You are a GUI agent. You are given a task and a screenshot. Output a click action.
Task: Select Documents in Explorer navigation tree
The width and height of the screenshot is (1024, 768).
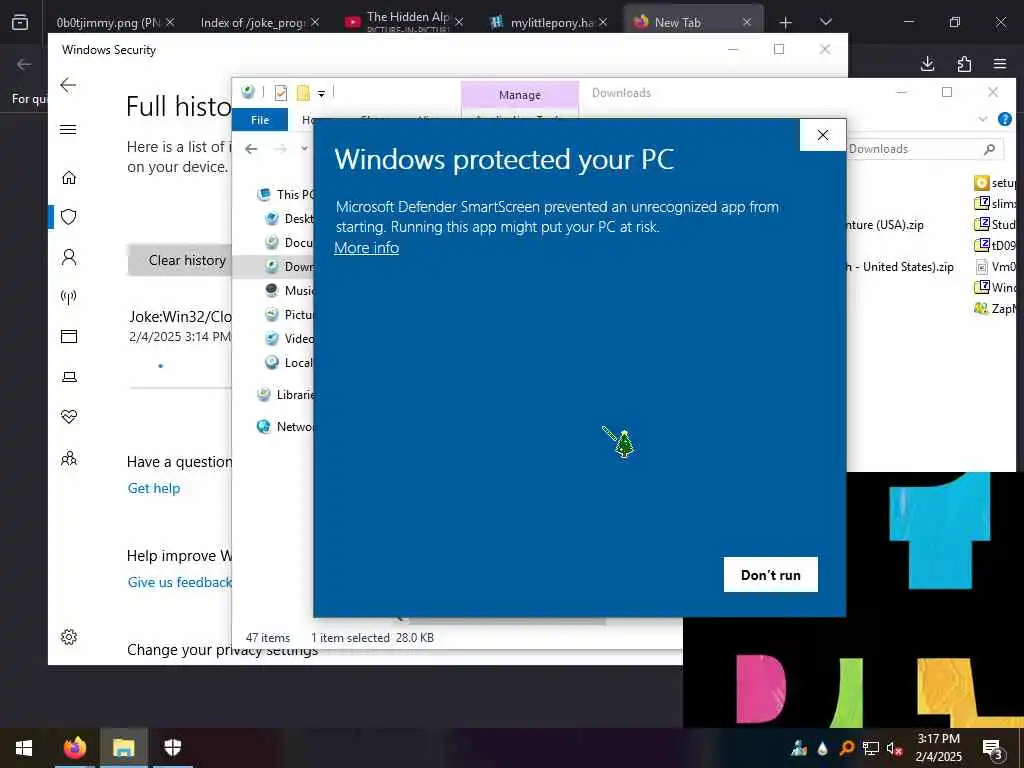pyautogui.click(x=289, y=242)
